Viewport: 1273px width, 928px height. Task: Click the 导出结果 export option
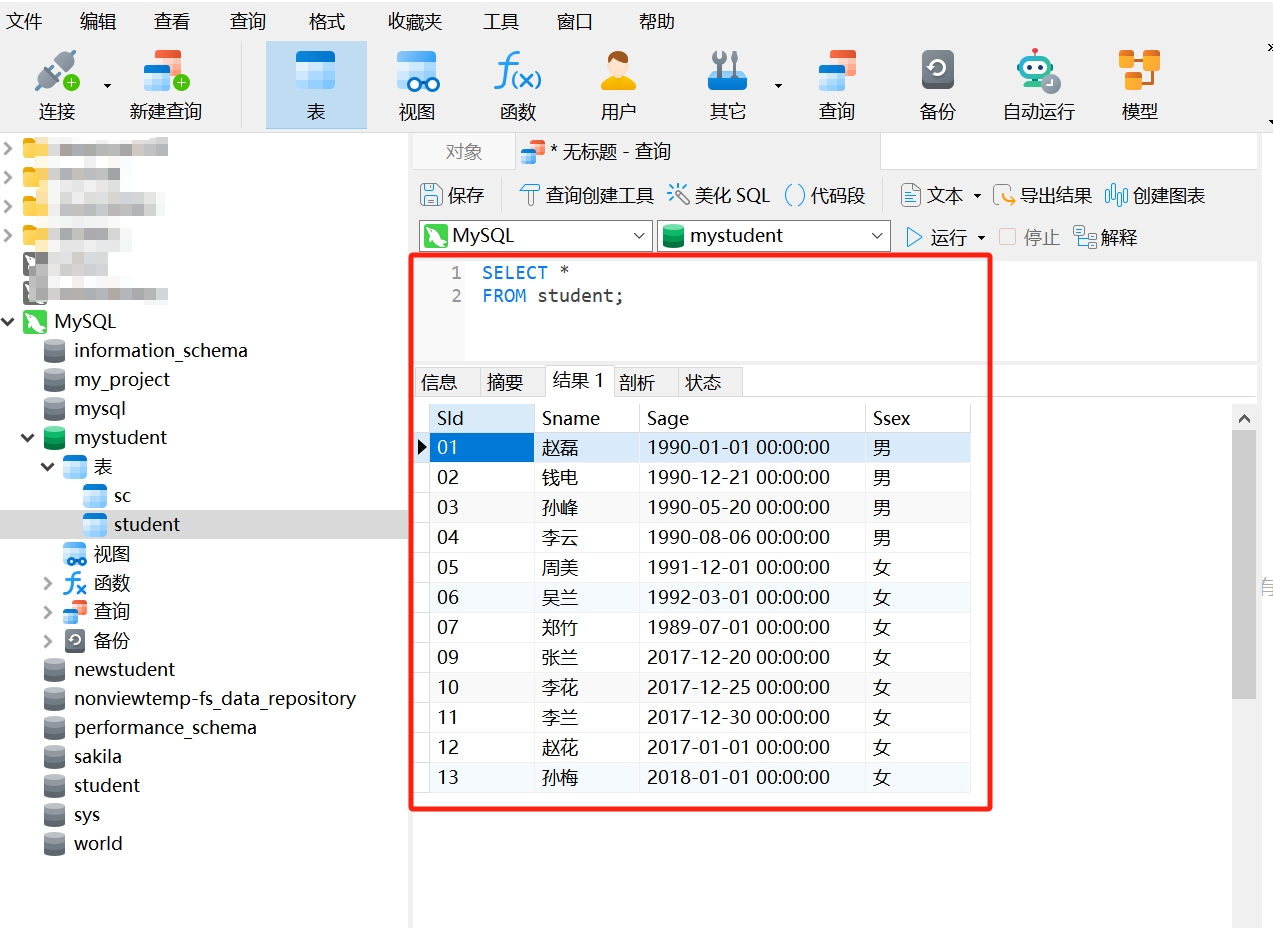[1052, 194]
